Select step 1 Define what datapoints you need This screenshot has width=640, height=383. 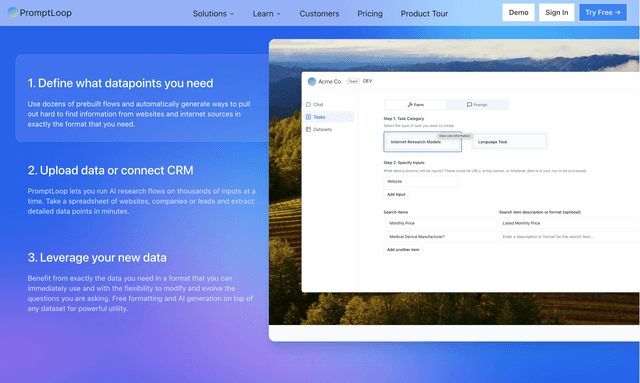coord(142,98)
